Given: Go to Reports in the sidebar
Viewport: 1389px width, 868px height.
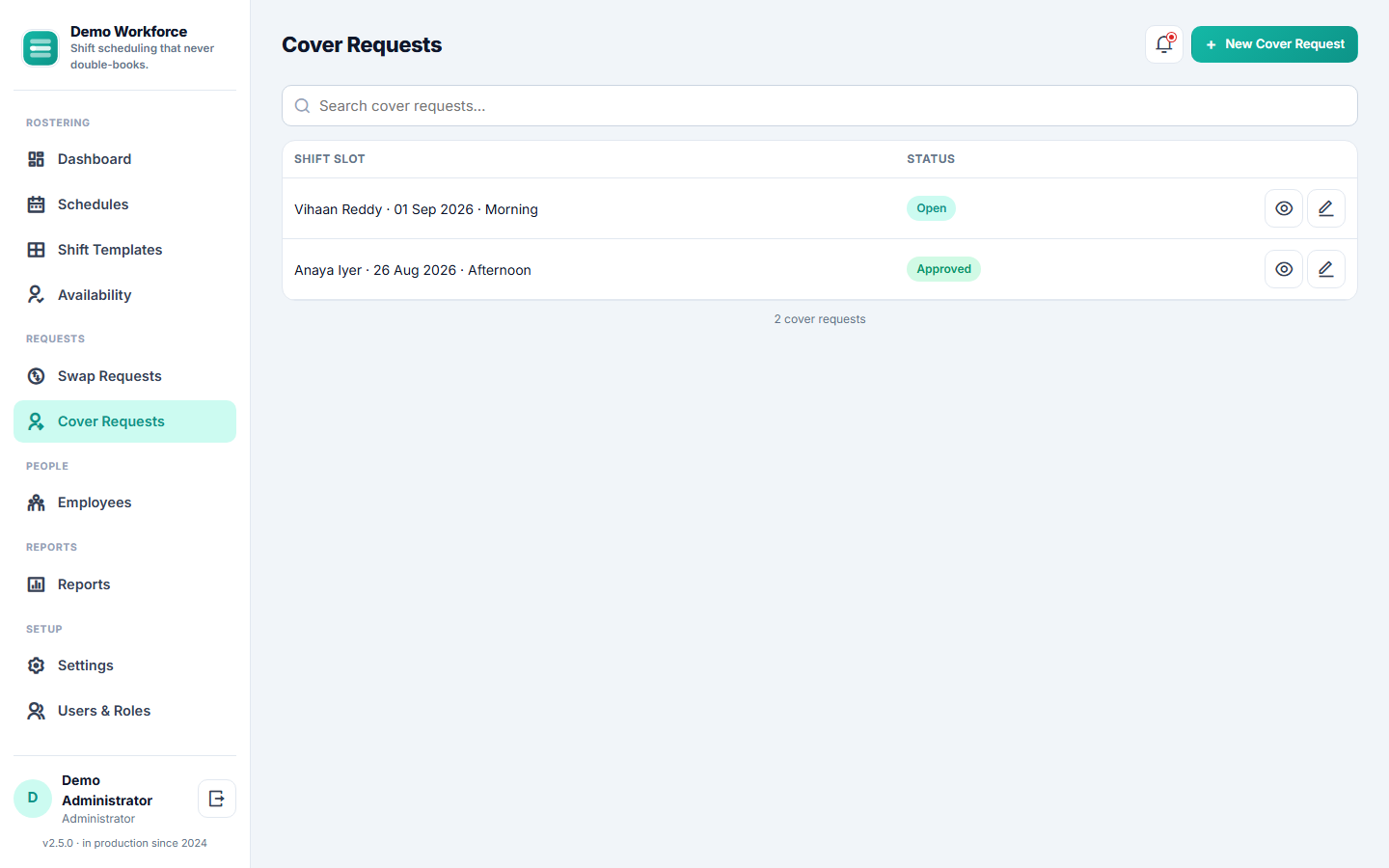Looking at the screenshot, I should click(124, 584).
